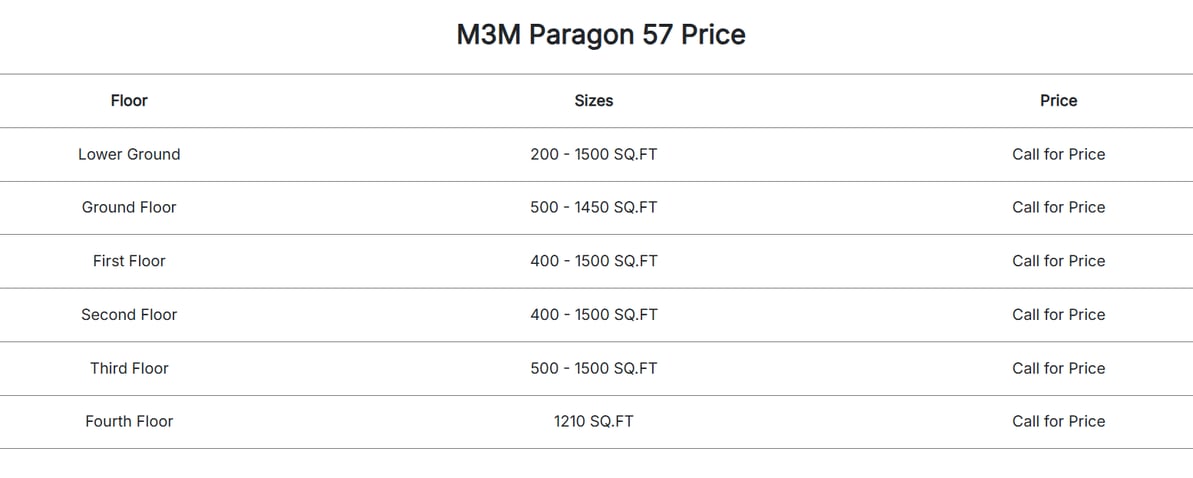The width and height of the screenshot is (1193, 478).
Task: Click the M3M Paragon 57 Price heading
Action: [x=600, y=35]
